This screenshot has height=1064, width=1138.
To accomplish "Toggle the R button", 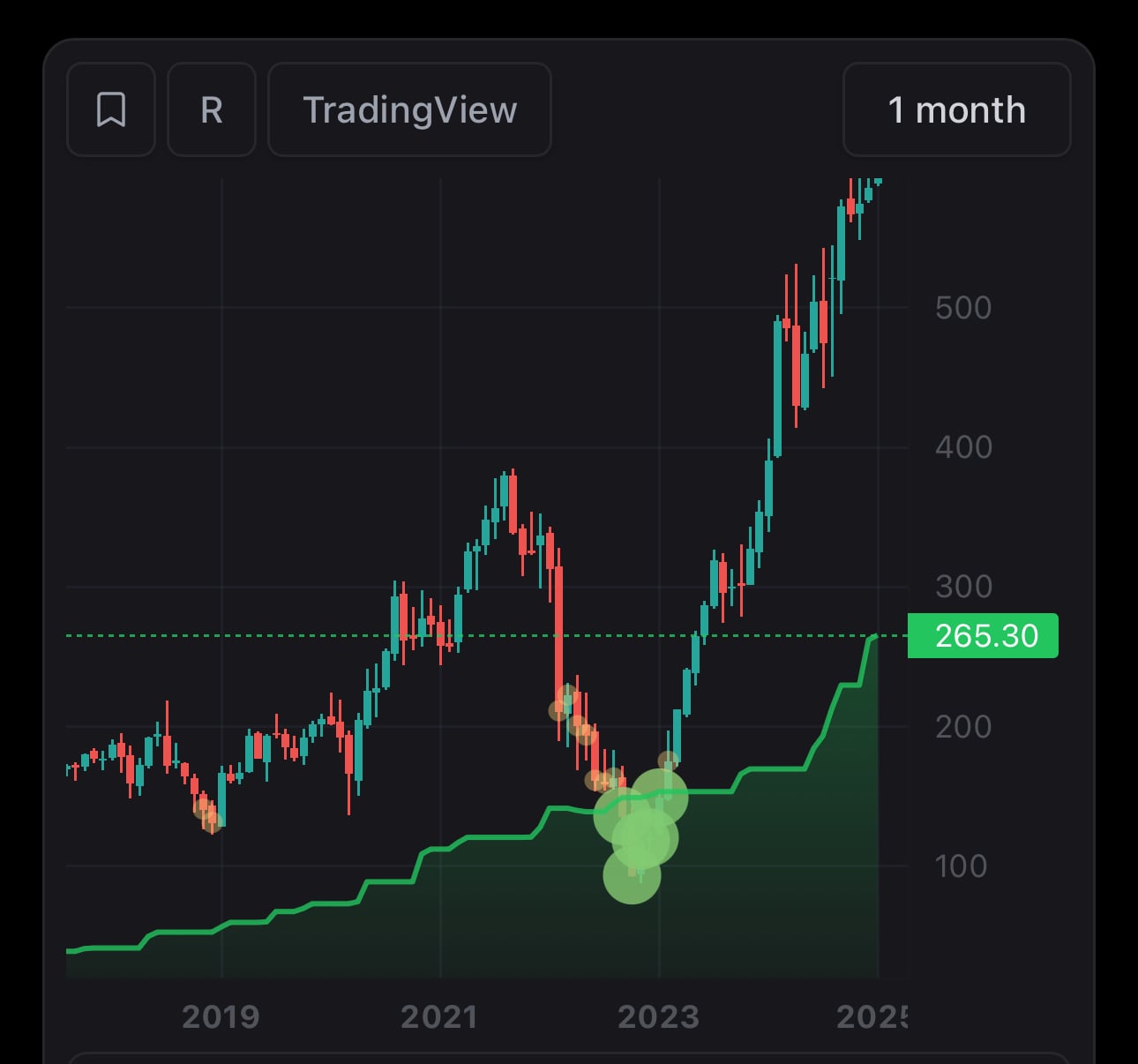I will point(212,109).
